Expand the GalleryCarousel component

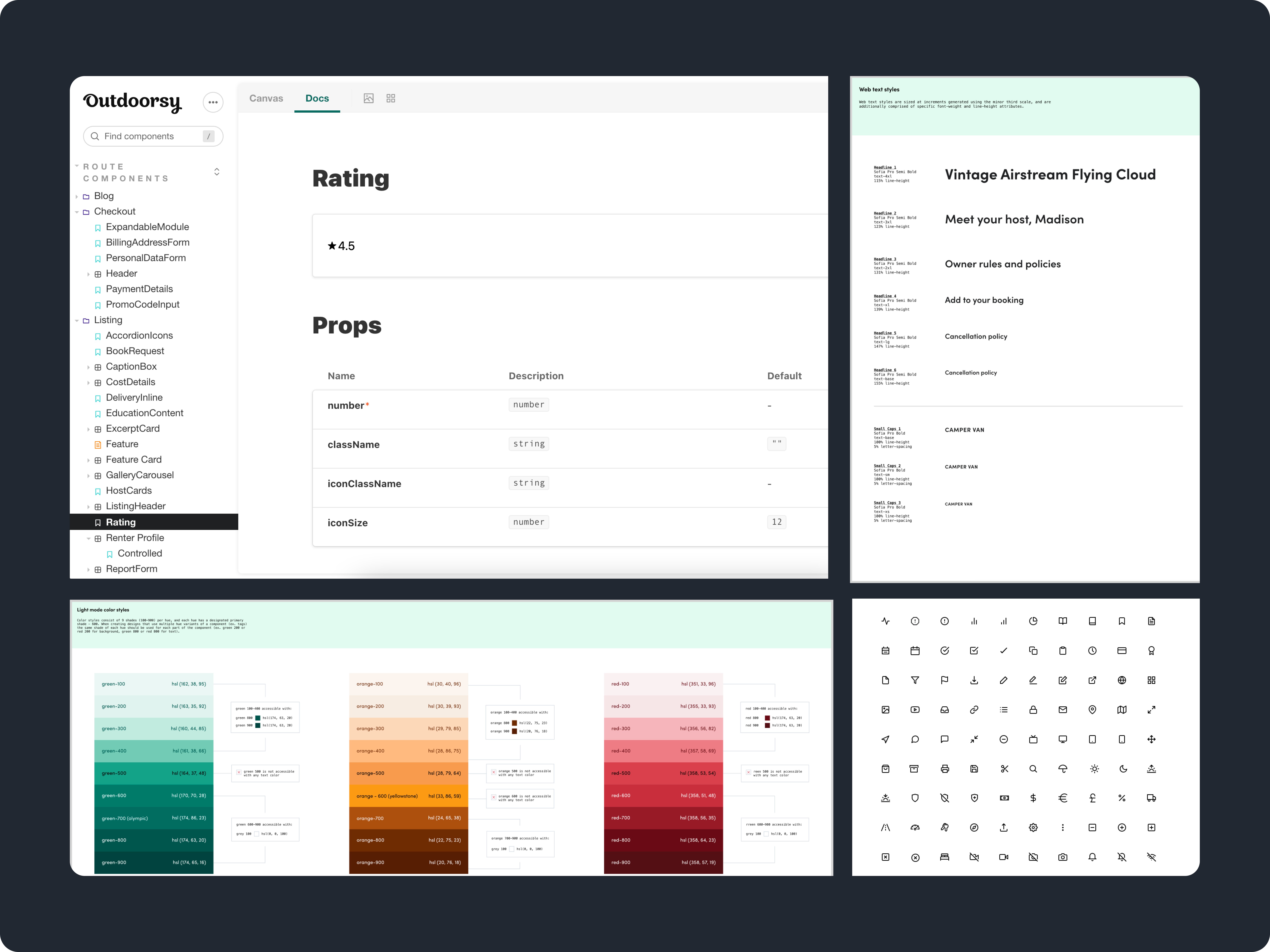(x=88, y=476)
